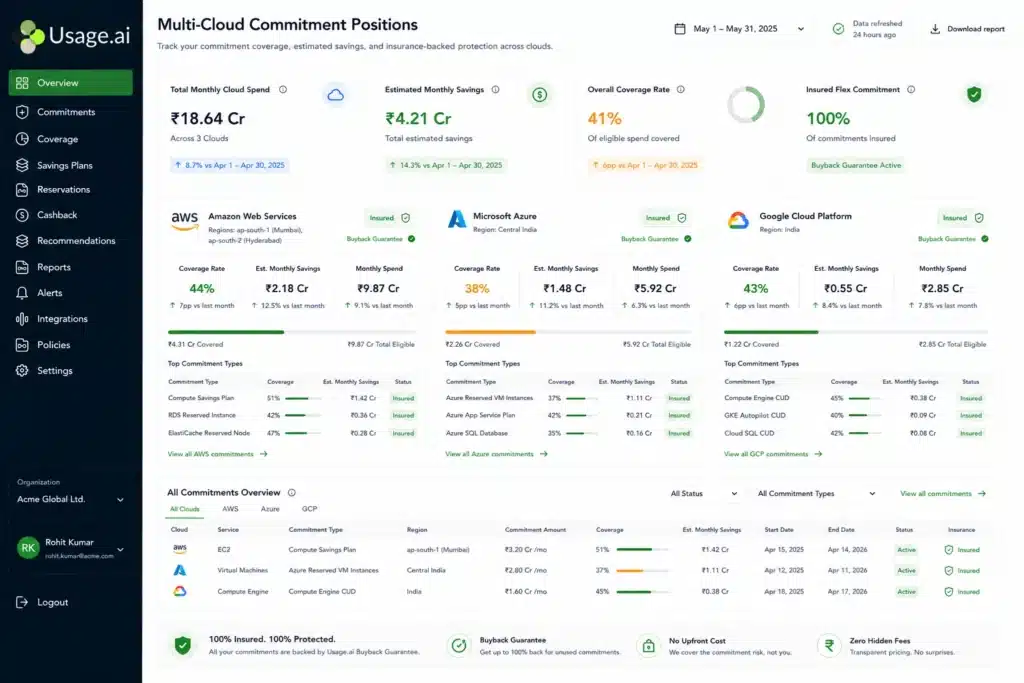Click the Active status in EC2 row

[x=906, y=550]
